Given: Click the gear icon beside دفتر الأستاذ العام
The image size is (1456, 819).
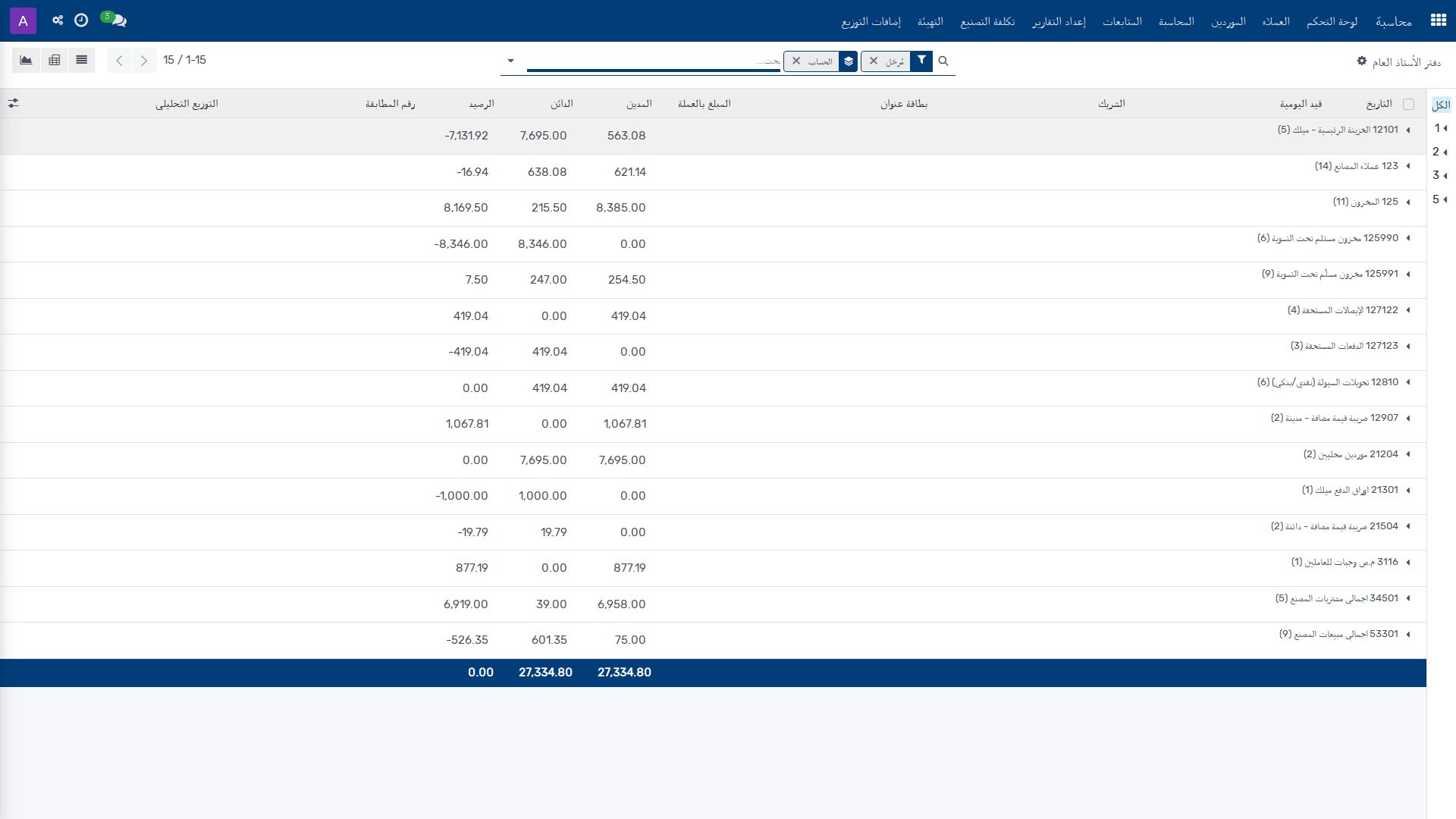Looking at the screenshot, I should 1361,61.
